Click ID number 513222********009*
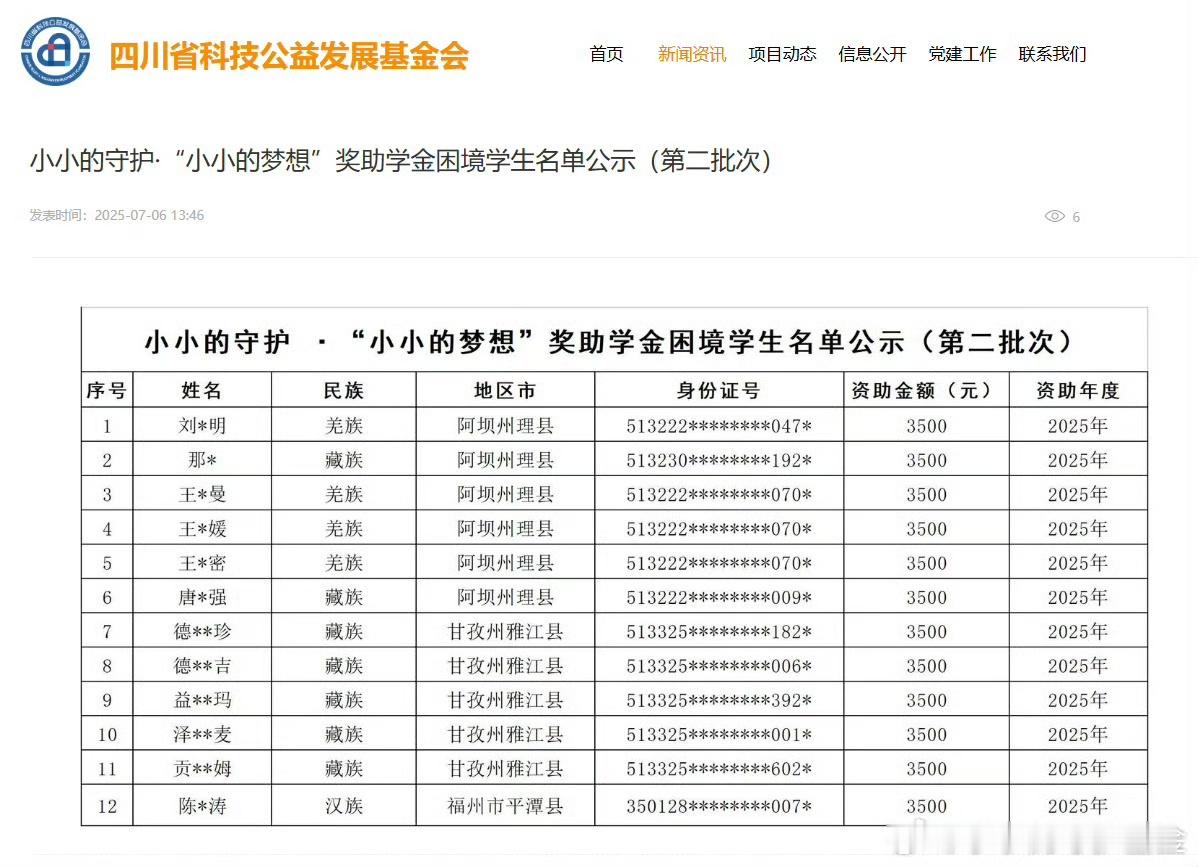This screenshot has width=1198, height=867. pos(718,597)
